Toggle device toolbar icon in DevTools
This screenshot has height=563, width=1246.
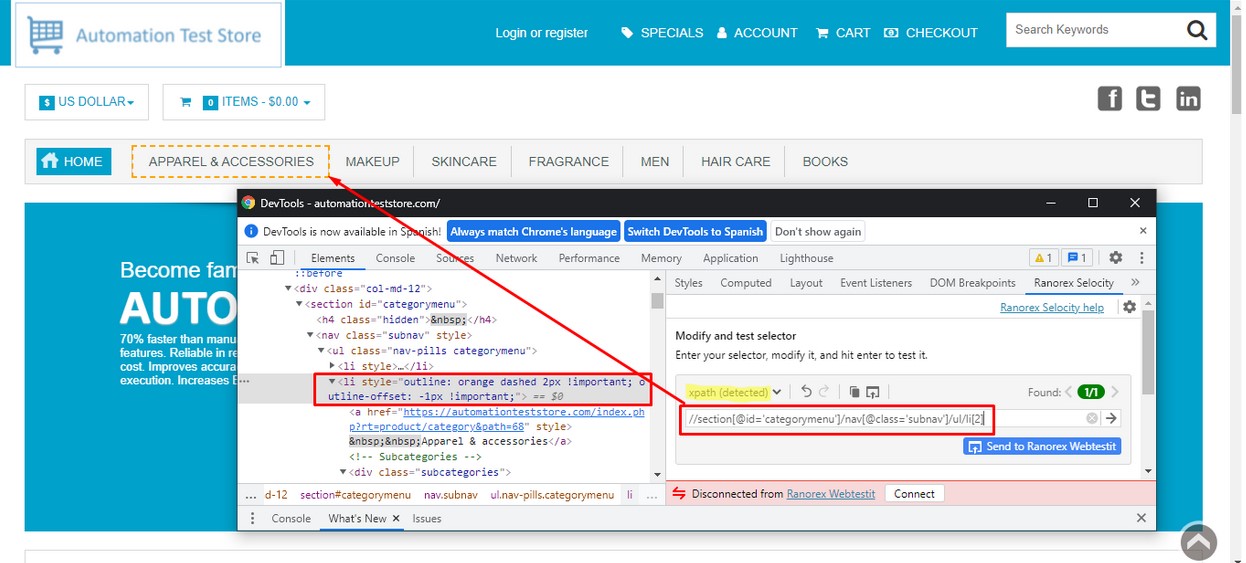click(x=277, y=258)
